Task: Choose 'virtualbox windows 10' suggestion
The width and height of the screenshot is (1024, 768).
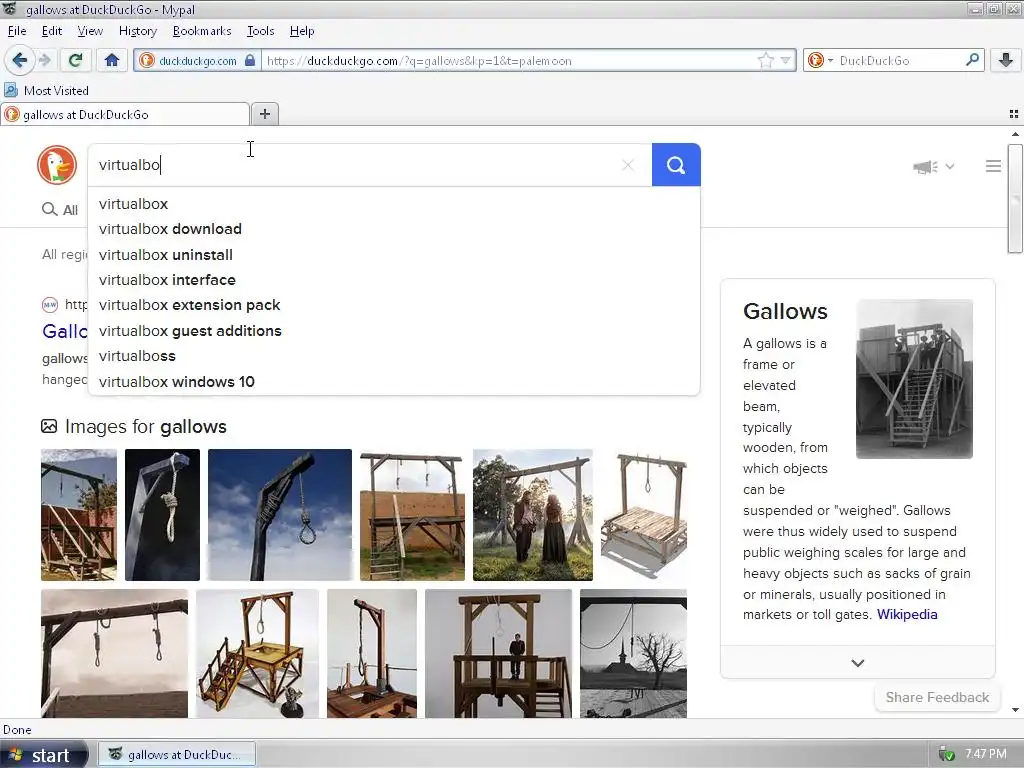Action: [394, 381]
